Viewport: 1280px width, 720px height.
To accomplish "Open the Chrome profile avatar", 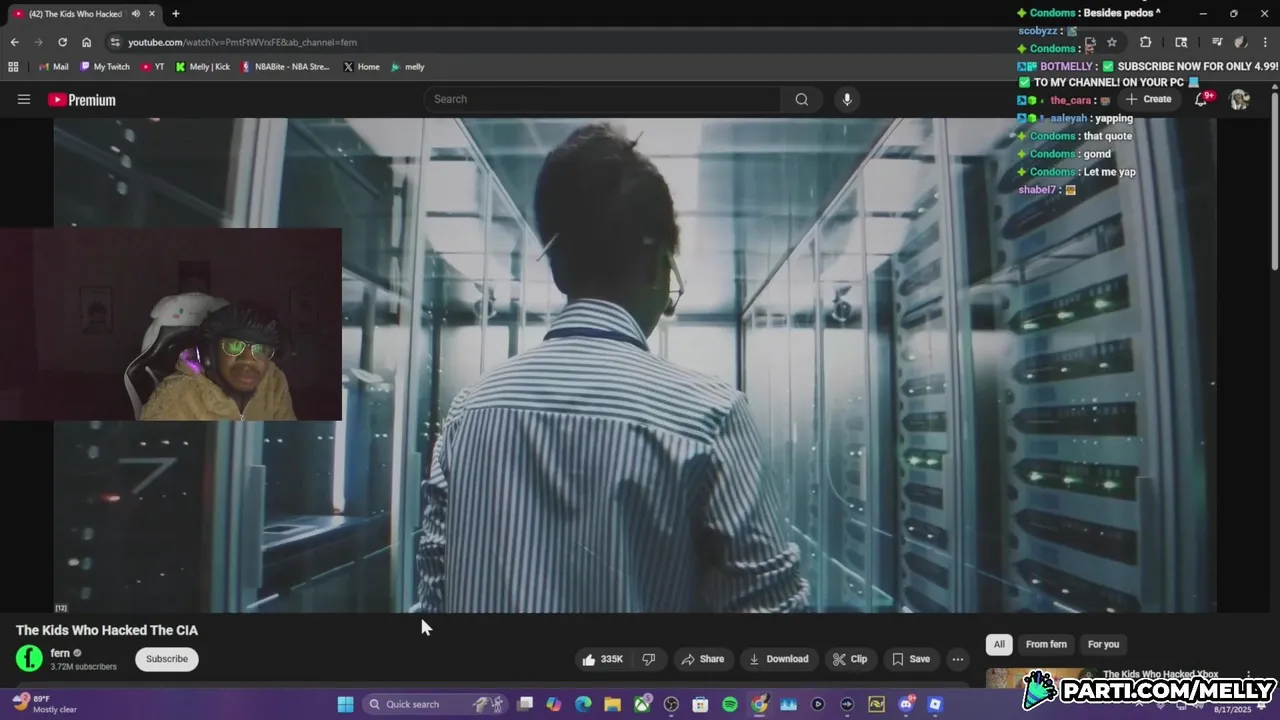I will pyautogui.click(x=1240, y=42).
